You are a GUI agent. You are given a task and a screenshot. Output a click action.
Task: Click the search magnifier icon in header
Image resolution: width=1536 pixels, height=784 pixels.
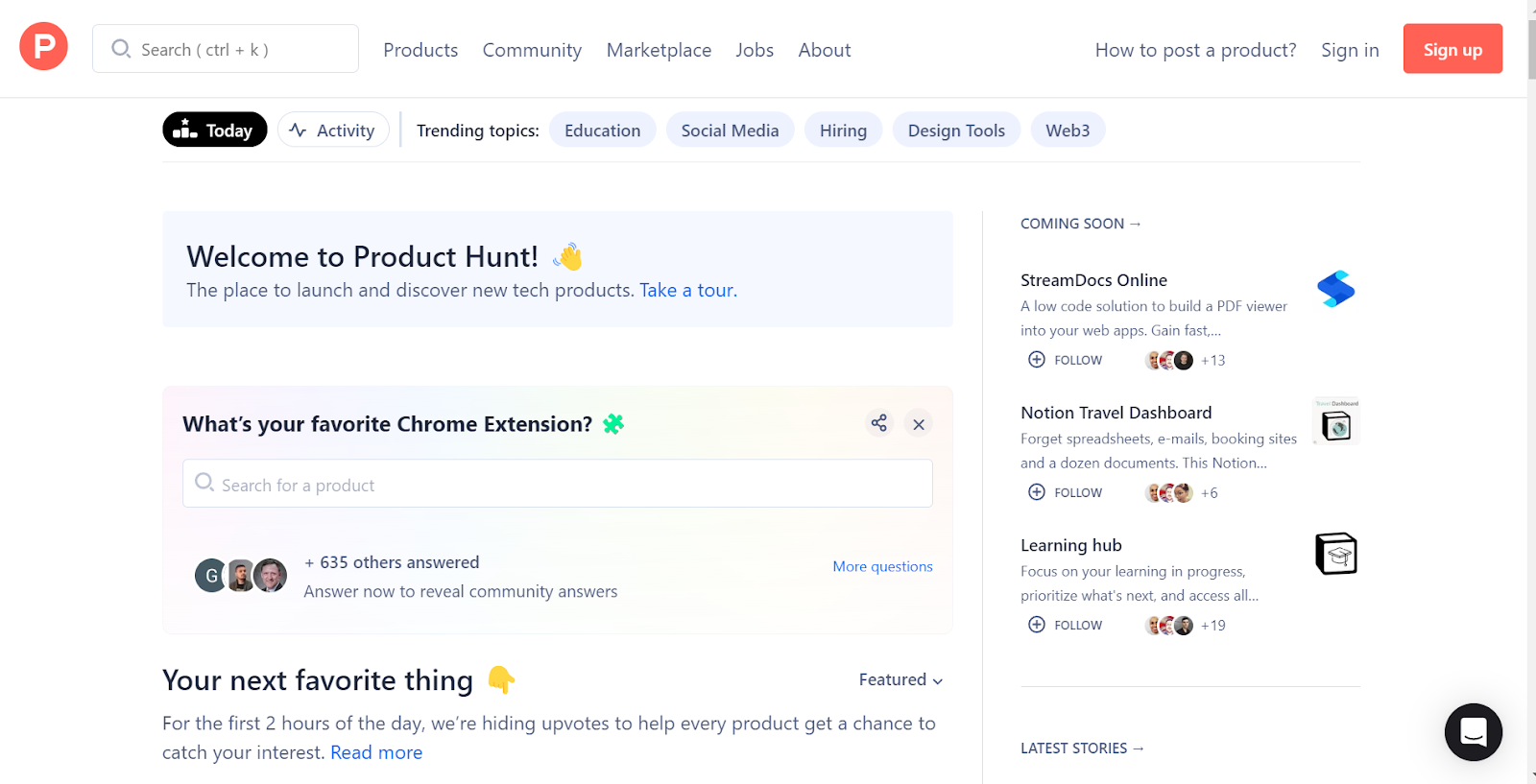click(121, 49)
